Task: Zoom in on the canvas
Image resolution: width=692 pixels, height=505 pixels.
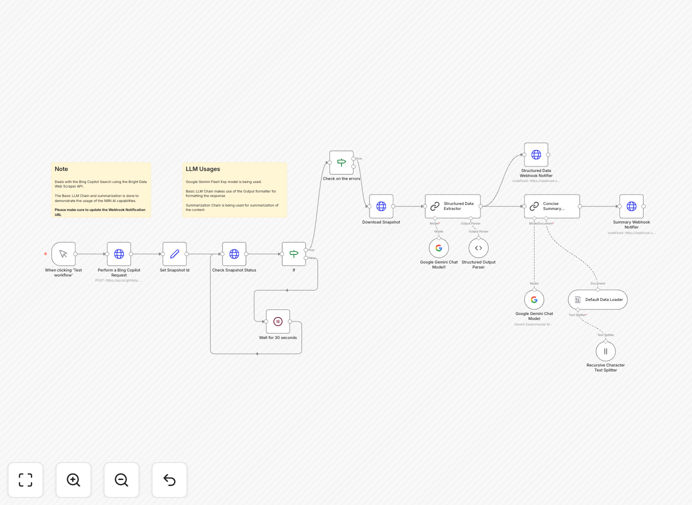Action: pyautogui.click(x=73, y=480)
